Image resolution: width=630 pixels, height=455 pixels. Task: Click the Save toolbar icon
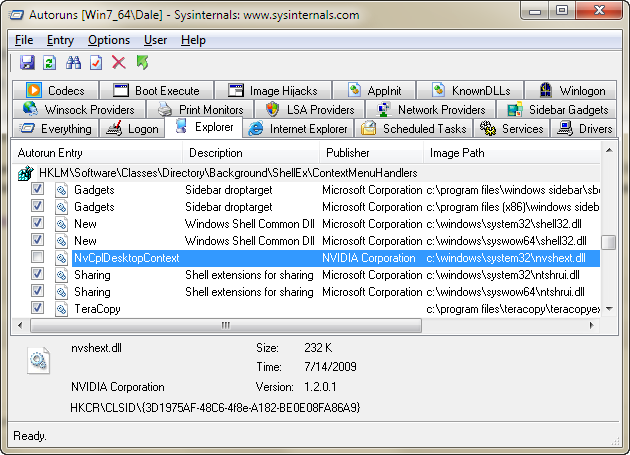27,63
